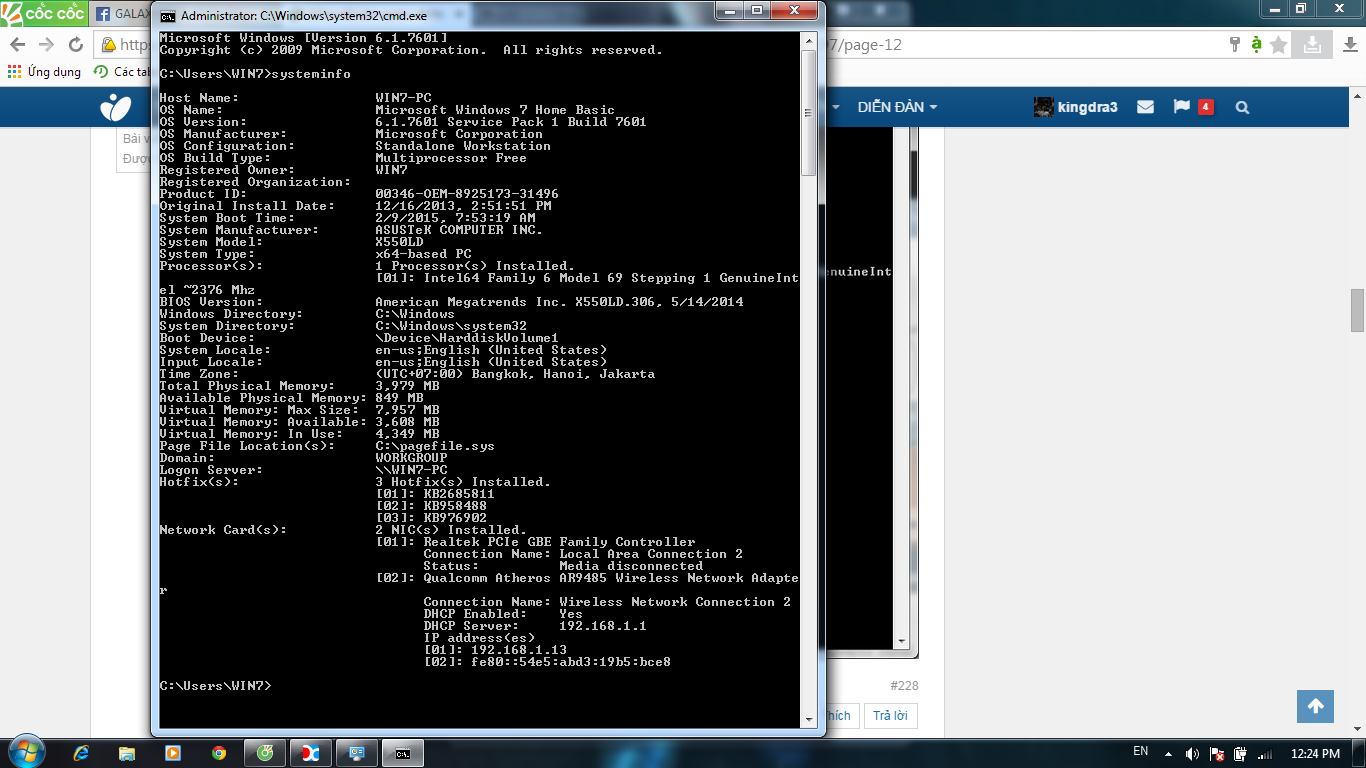Click the text 'WIN7-PC' host name value
Image resolution: width=1366 pixels, height=768 pixels.
[403, 98]
